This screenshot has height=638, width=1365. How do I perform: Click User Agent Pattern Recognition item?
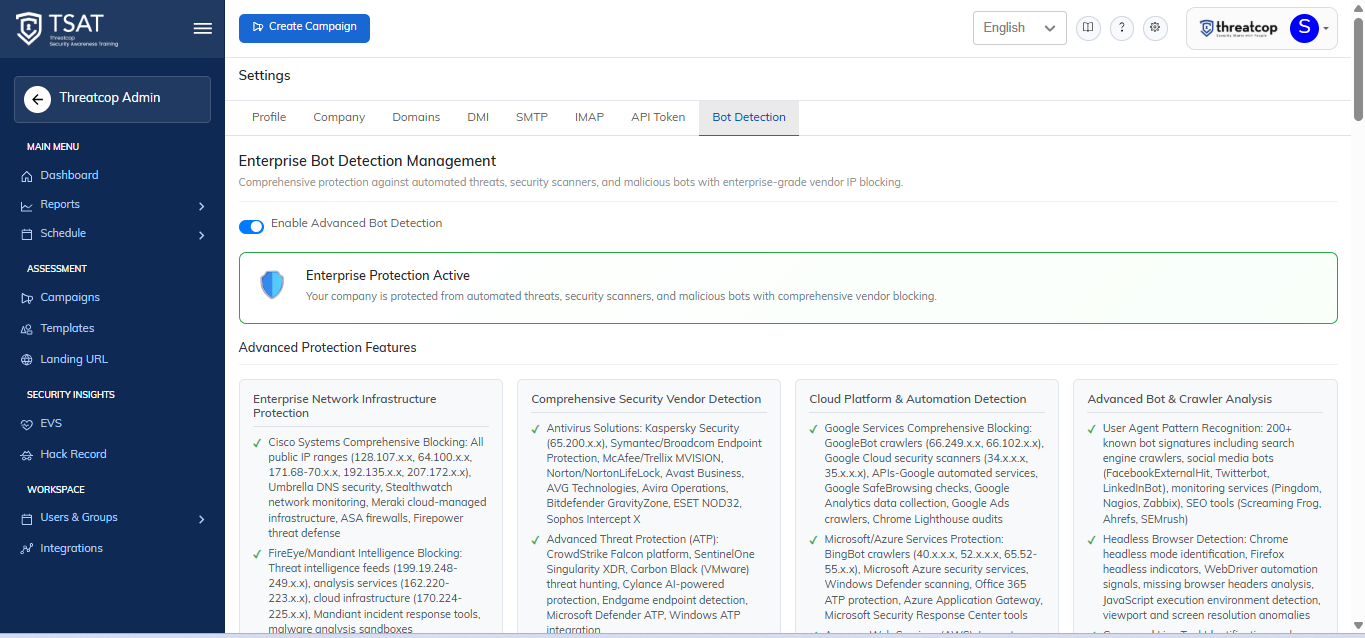(x=1205, y=474)
